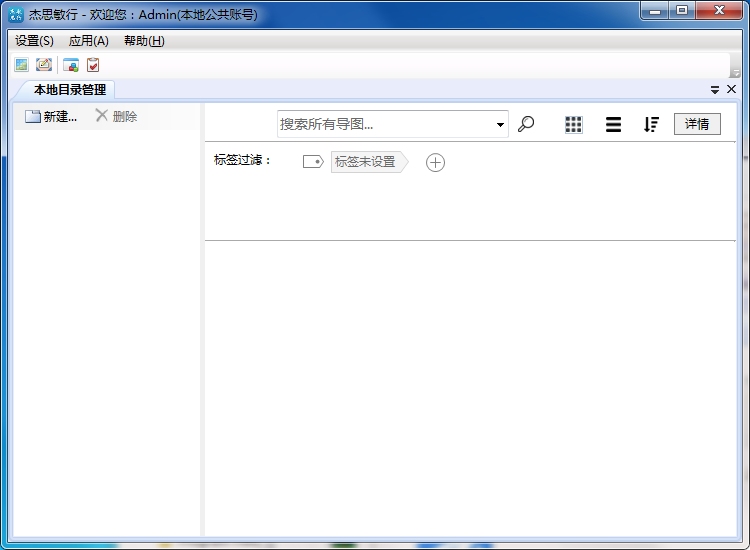Click the 详情 button
The width and height of the screenshot is (750, 550).
pos(697,124)
